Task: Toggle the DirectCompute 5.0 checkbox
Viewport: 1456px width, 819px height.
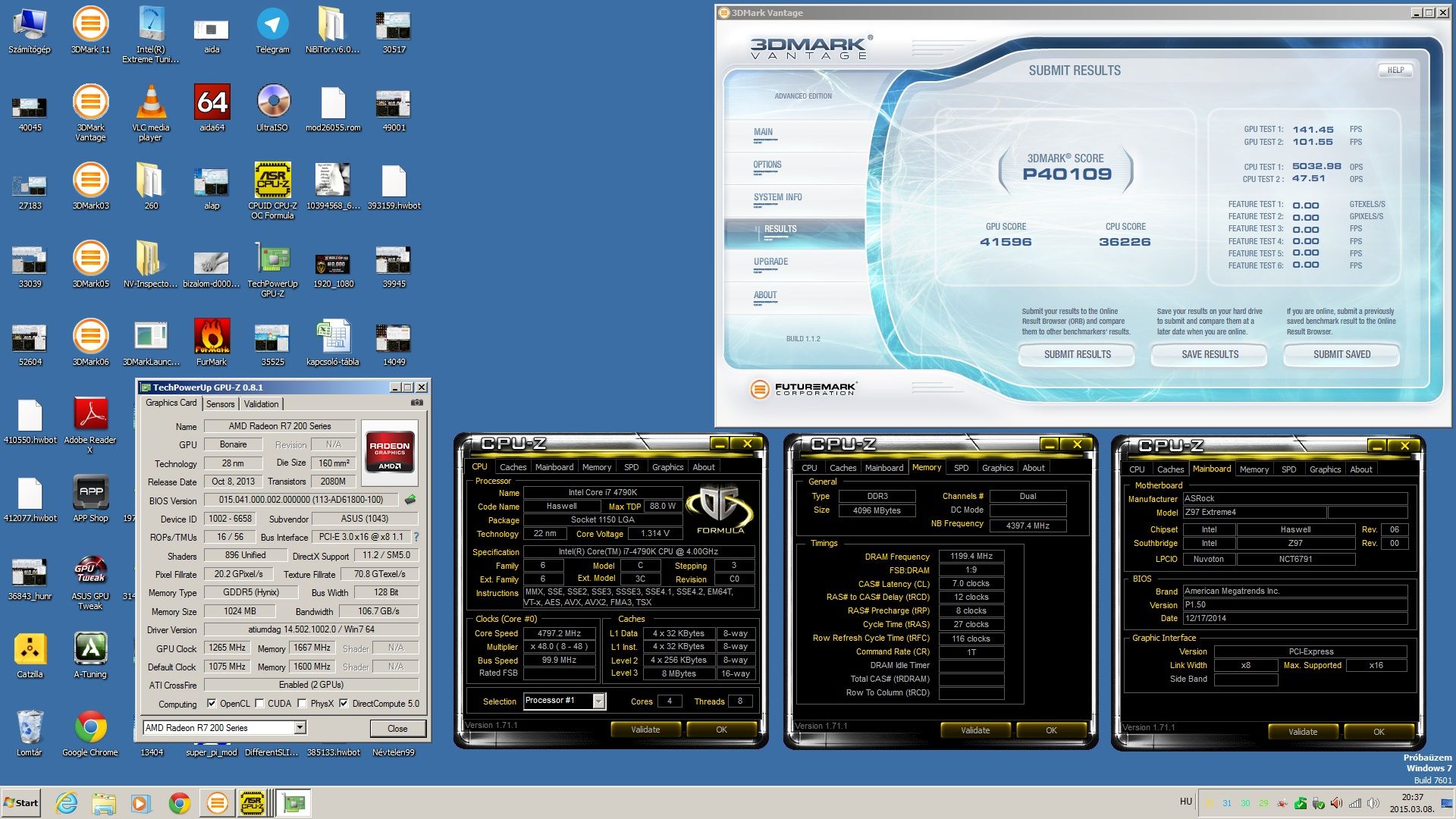Action: (344, 704)
